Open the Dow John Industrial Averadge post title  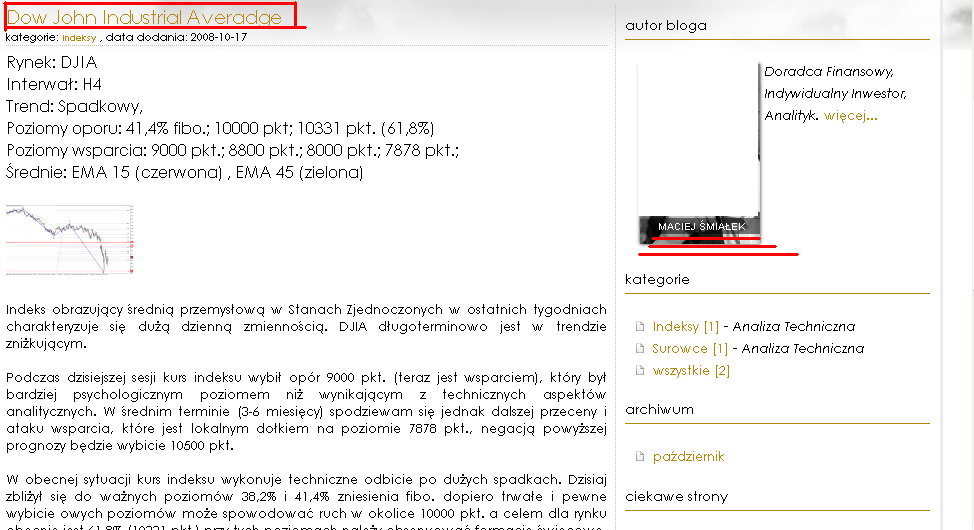pyautogui.click(x=144, y=17)
